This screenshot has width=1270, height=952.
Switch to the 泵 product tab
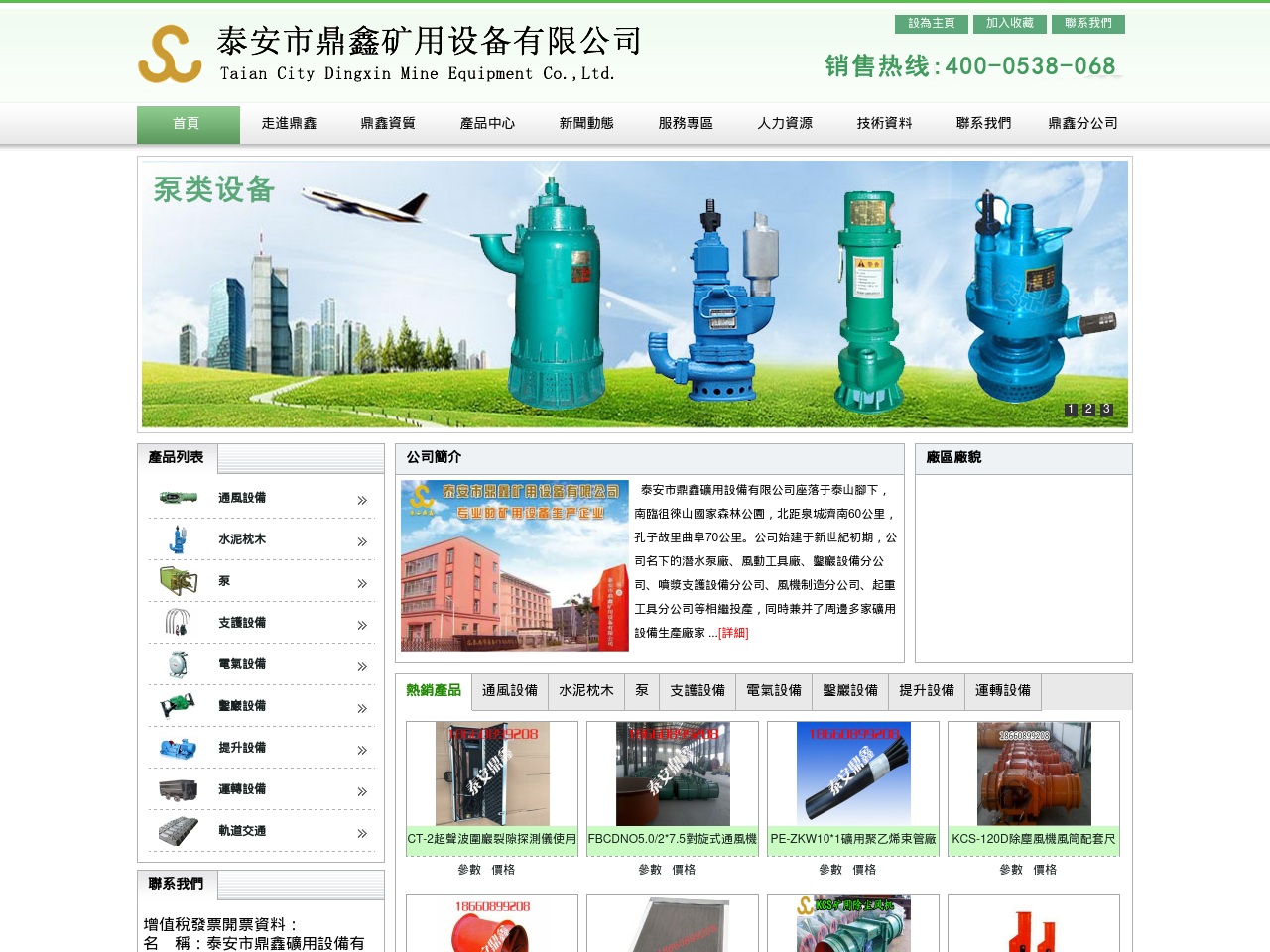pyautogui.click(x=642, y=691)
